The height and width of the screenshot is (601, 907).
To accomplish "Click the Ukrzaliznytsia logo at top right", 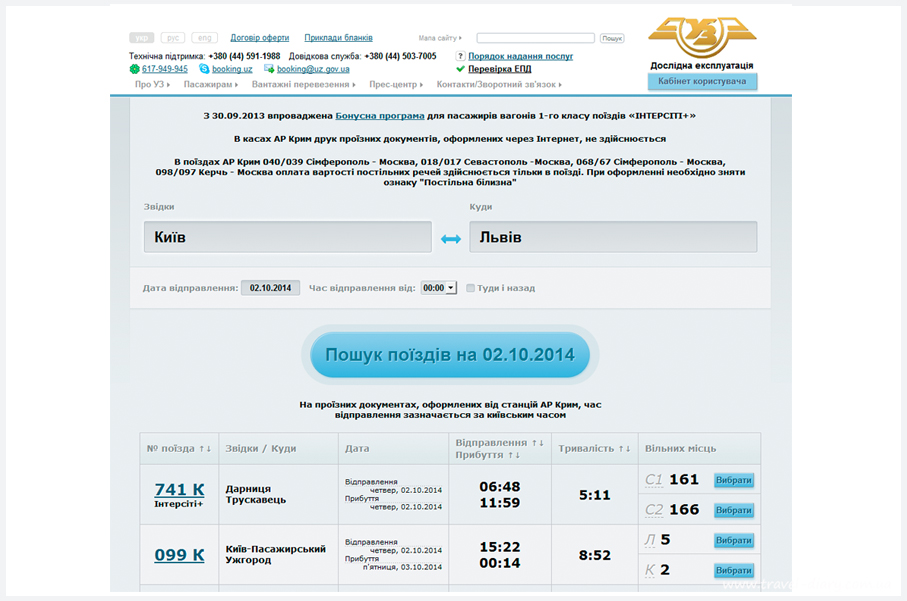I will pyautogui.click(x=700, y=35).
